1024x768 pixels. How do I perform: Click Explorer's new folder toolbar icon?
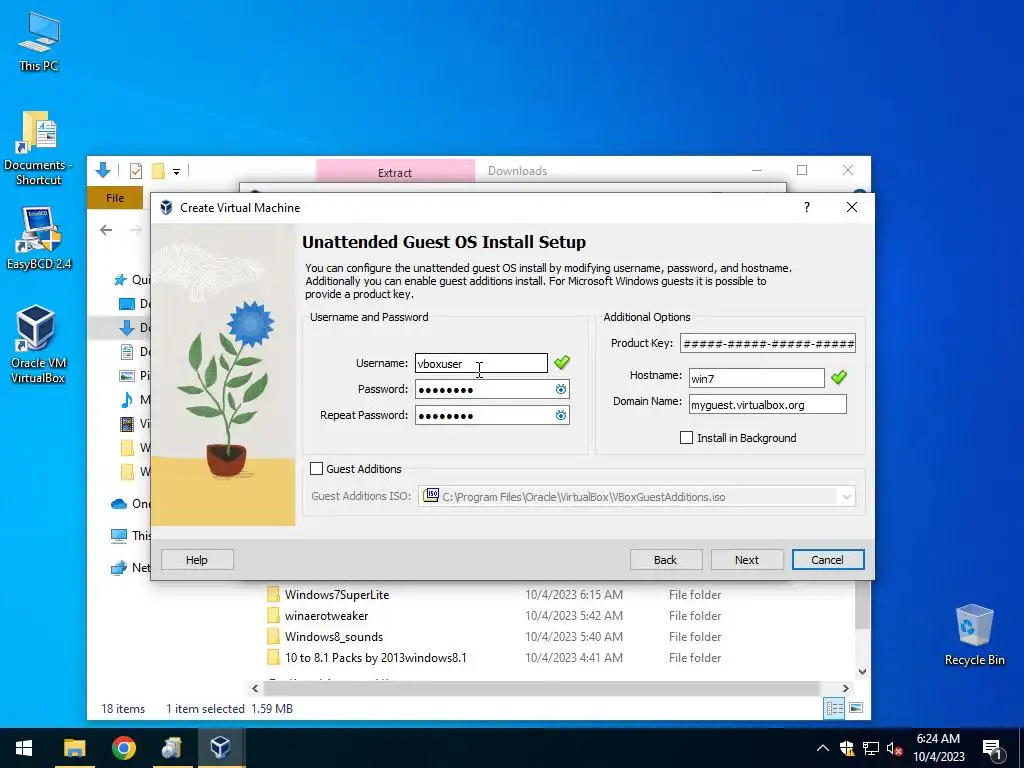point(157,171)
